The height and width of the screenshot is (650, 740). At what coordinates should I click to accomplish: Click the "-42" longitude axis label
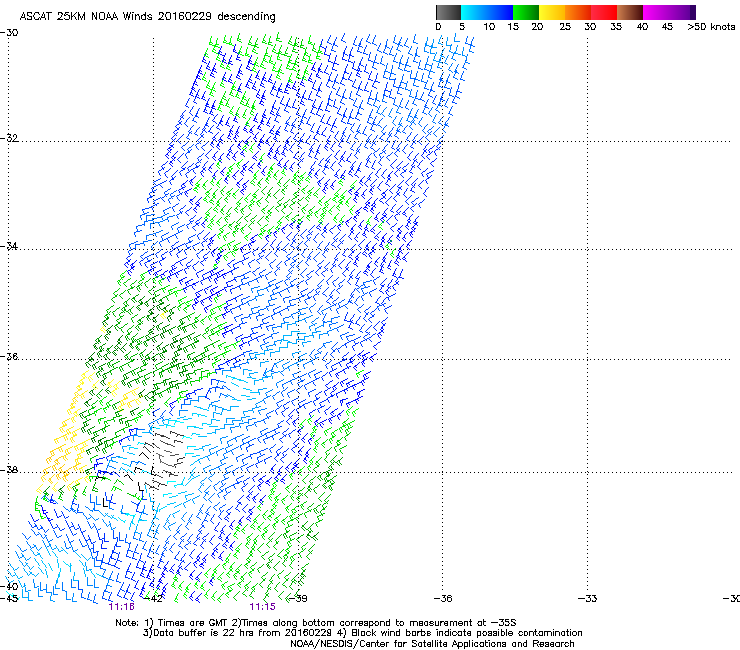[x=154, y=599]
